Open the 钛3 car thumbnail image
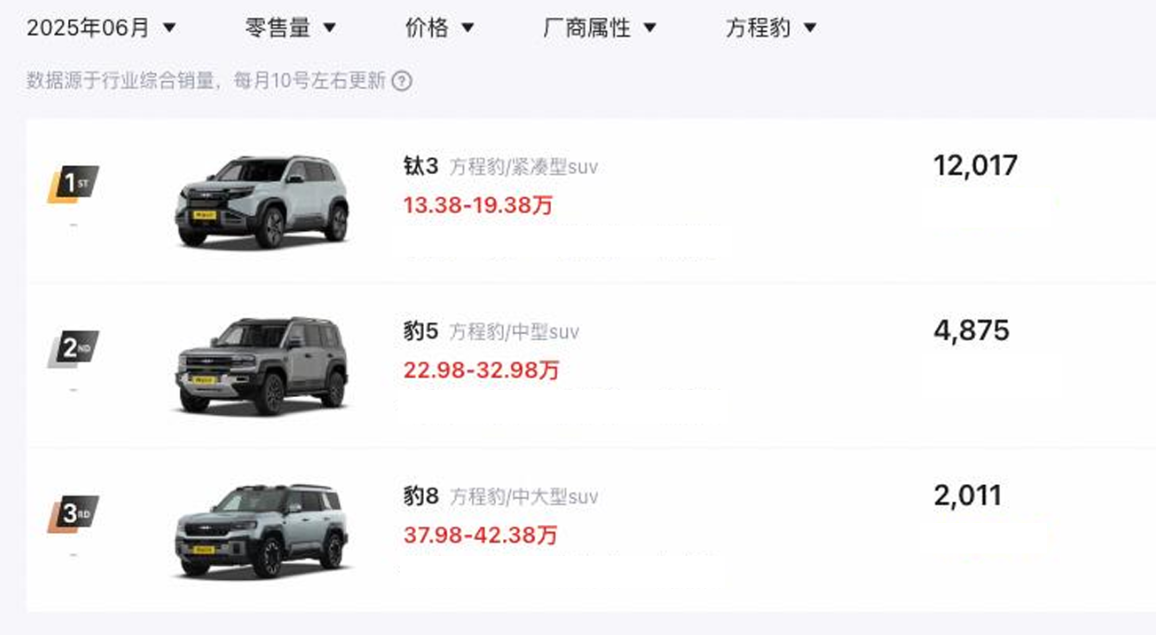 [262, 201]
